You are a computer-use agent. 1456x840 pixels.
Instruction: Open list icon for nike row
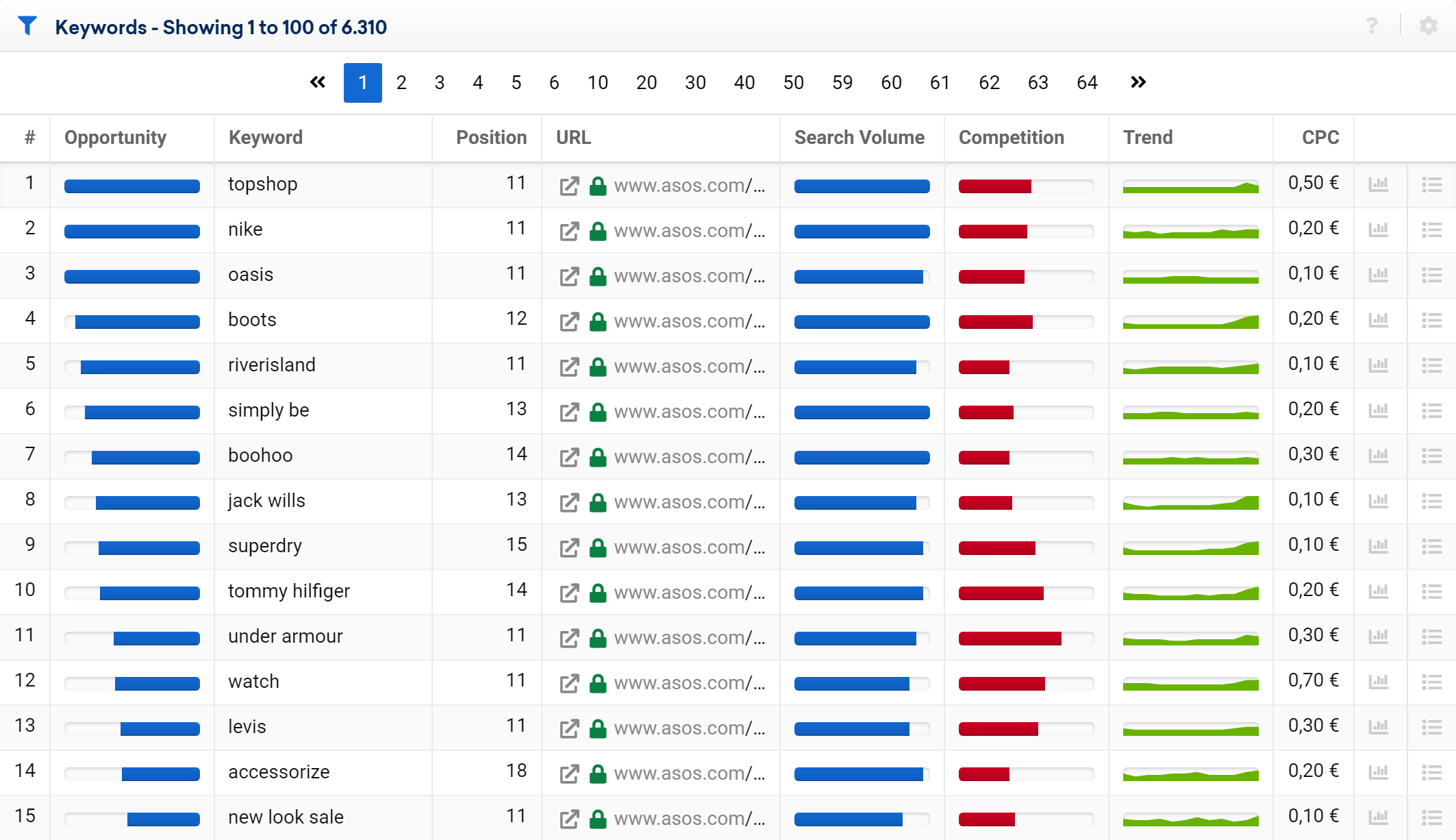point(1432,230)
